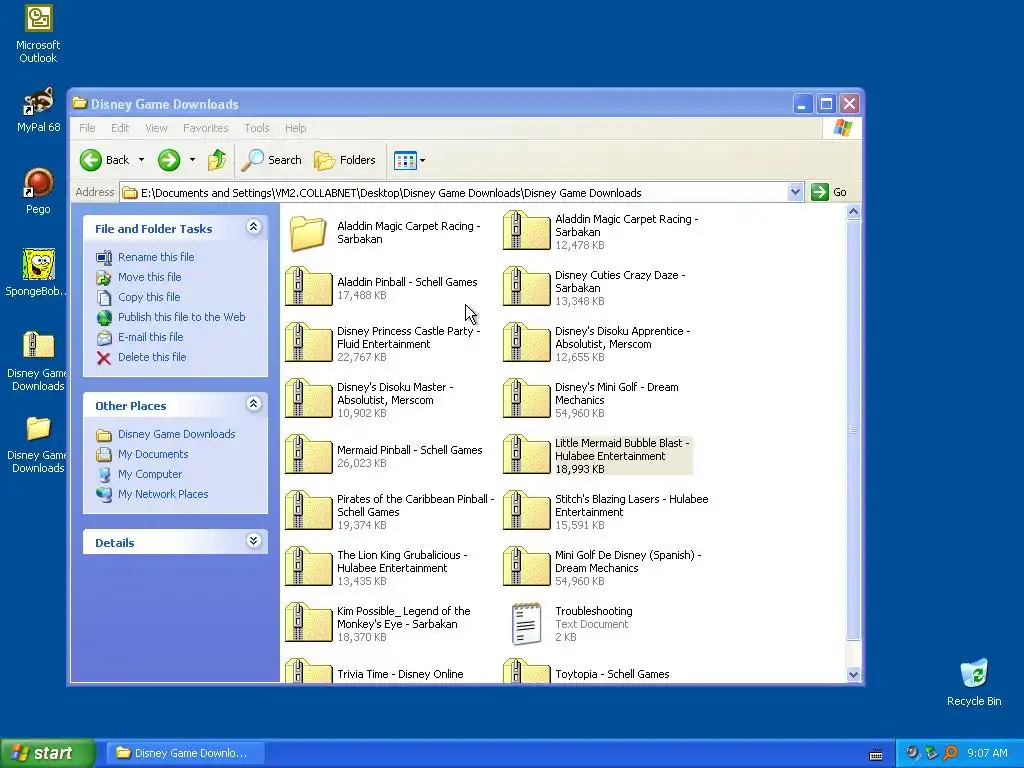Select Disney Princess Castle Party zip
The image size is (1024, 768).
point(308,342)
